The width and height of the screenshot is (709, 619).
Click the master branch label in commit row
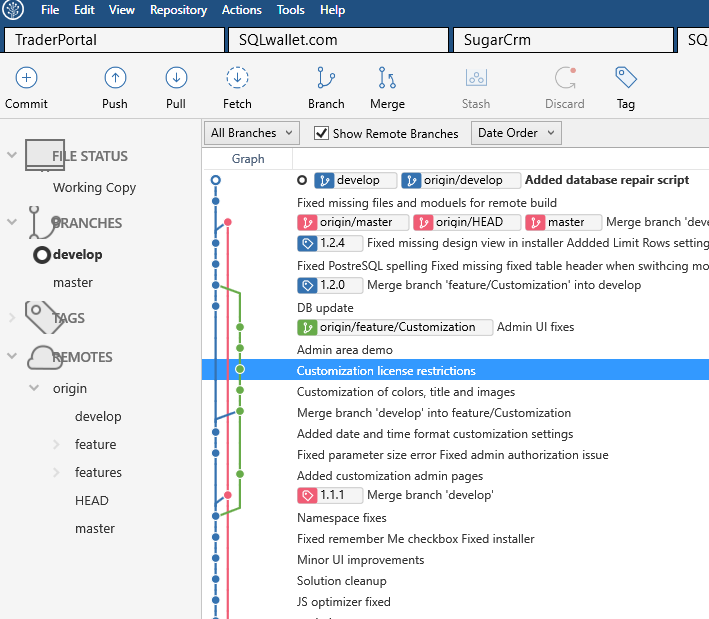[563, 222]
